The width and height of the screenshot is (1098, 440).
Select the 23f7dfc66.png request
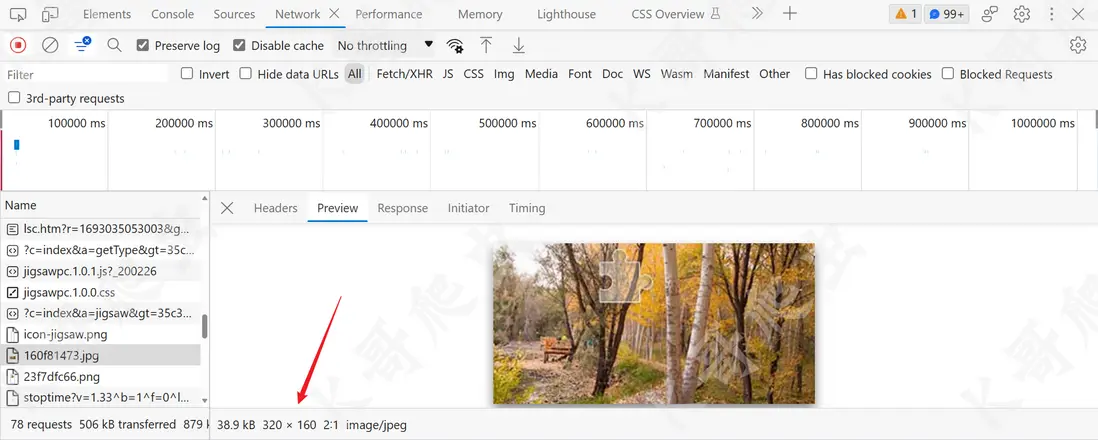(101, 376)
